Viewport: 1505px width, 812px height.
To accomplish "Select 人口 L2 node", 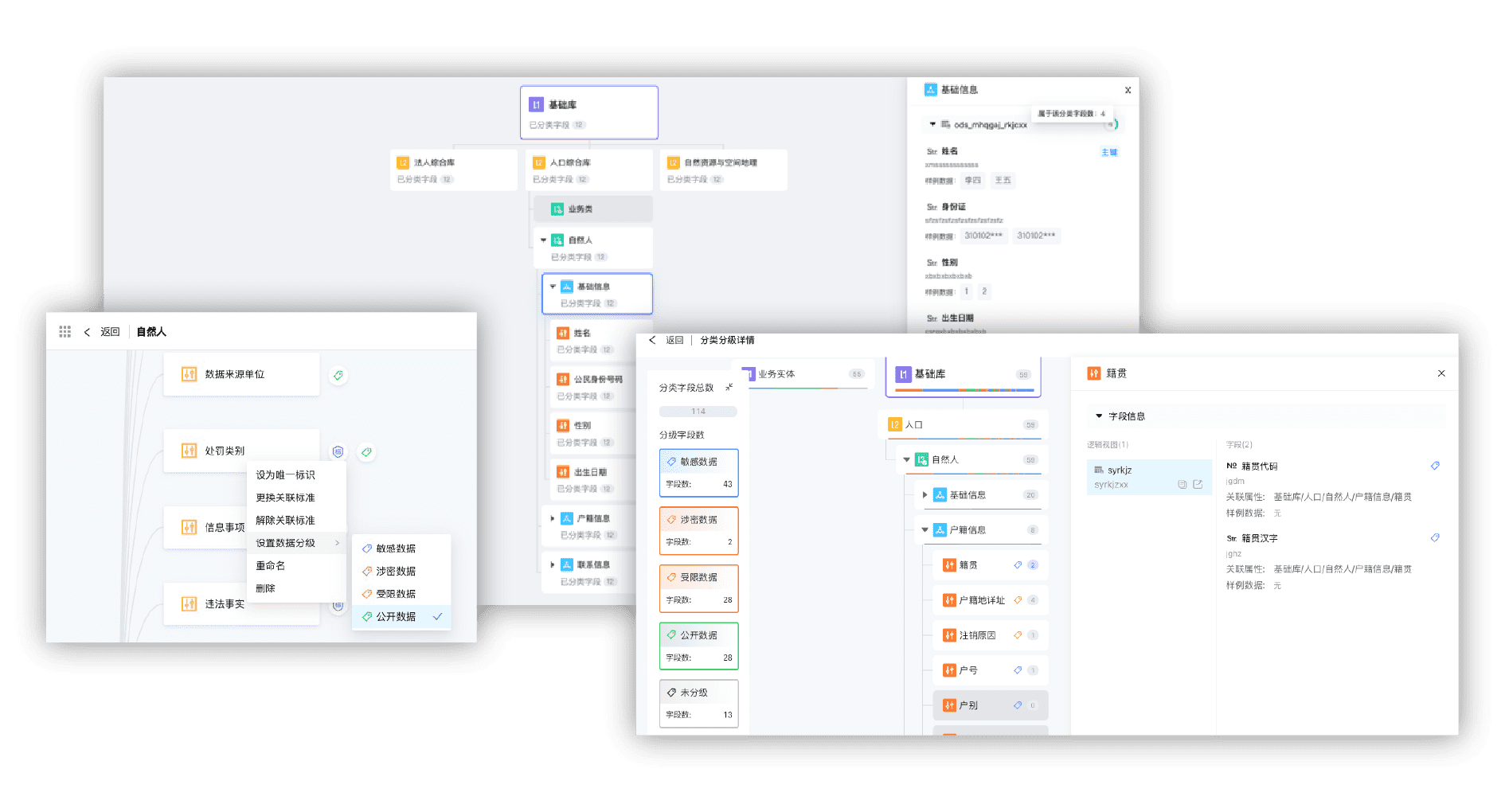I will click(963, 425).
